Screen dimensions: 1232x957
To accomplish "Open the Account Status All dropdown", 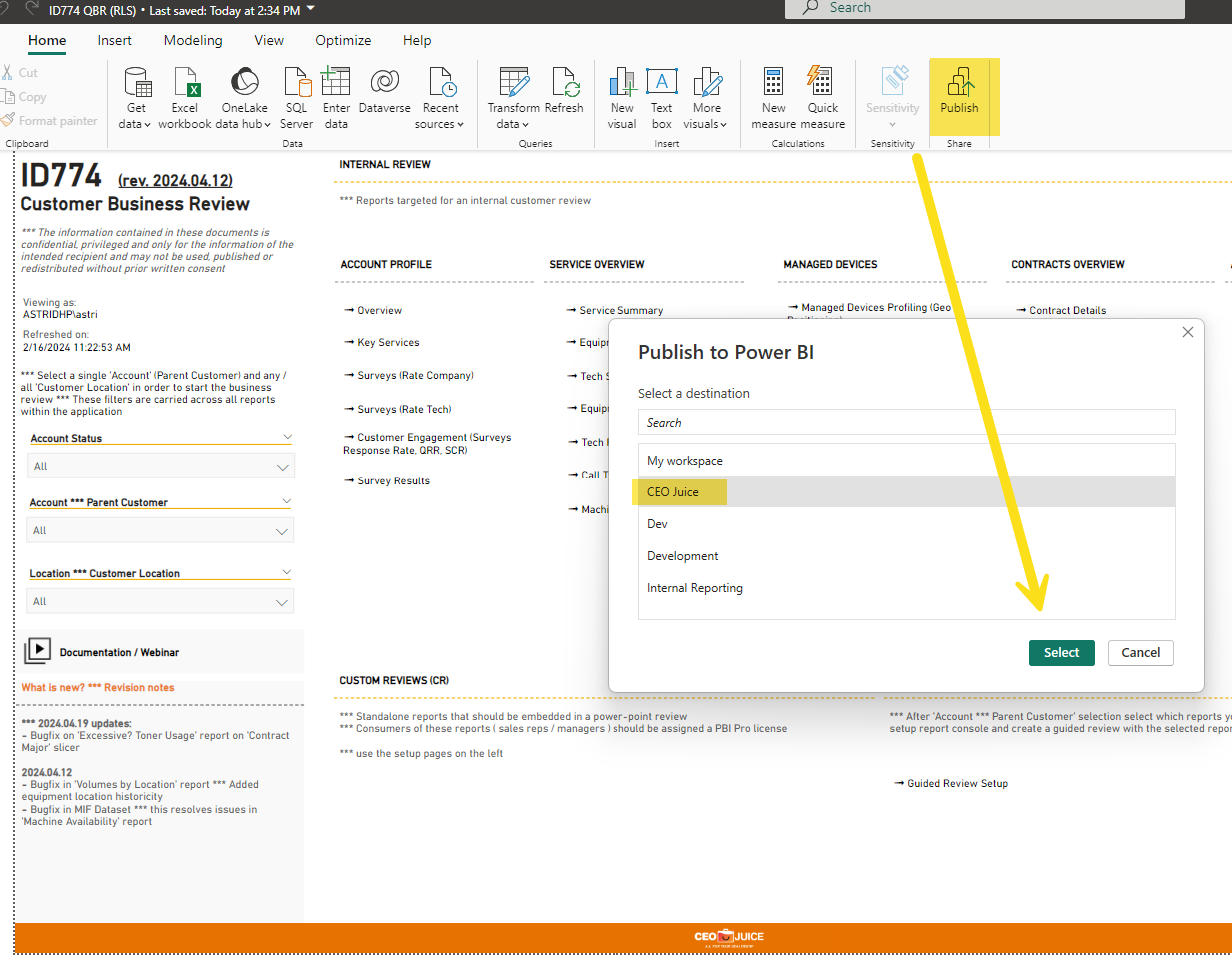I will point(160,466).
